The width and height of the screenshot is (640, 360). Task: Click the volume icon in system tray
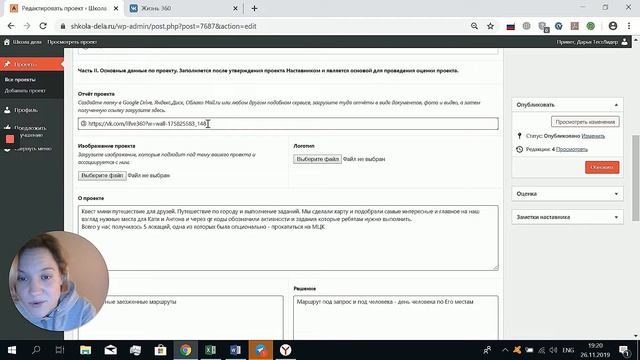[553, 350]
